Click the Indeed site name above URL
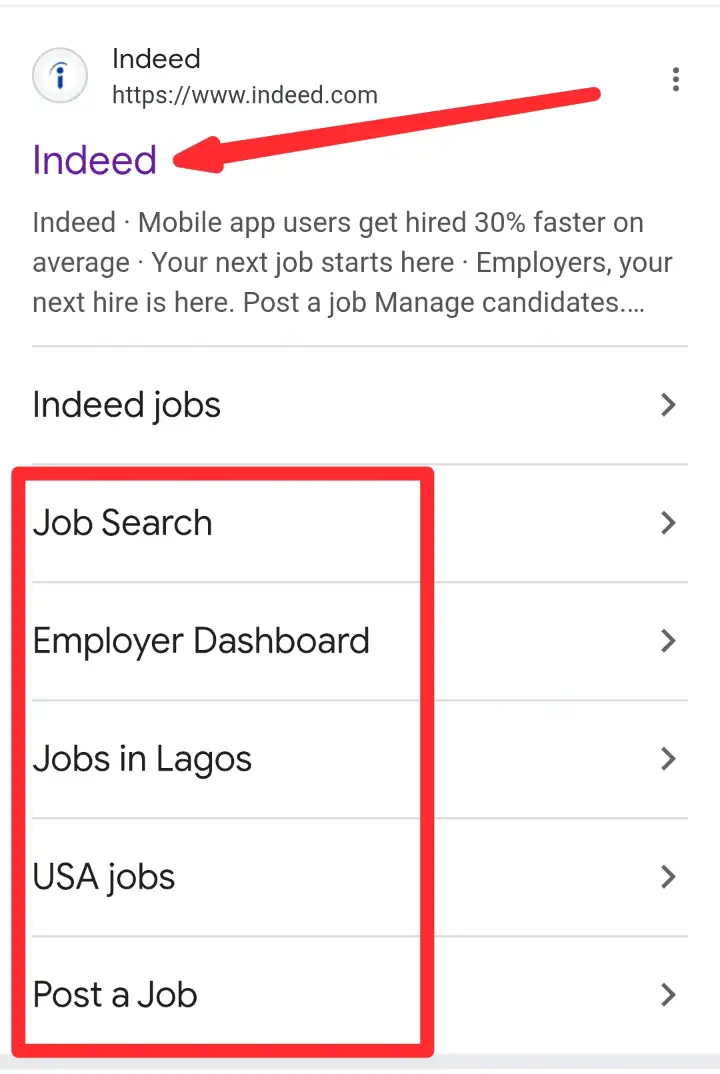The height and width of the screenshot is (1074, 720). [x=156, y=59]
